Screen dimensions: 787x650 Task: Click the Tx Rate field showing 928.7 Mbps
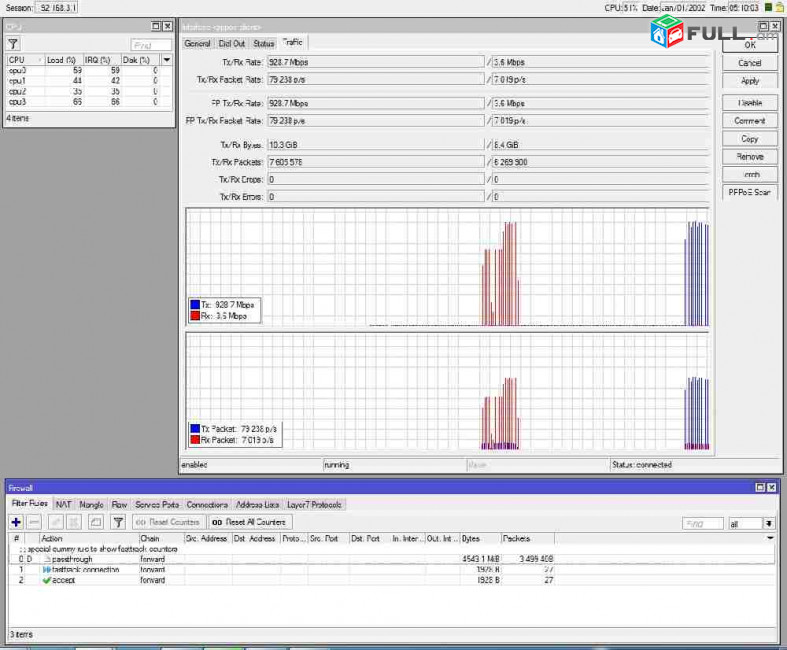coord(376,62)
